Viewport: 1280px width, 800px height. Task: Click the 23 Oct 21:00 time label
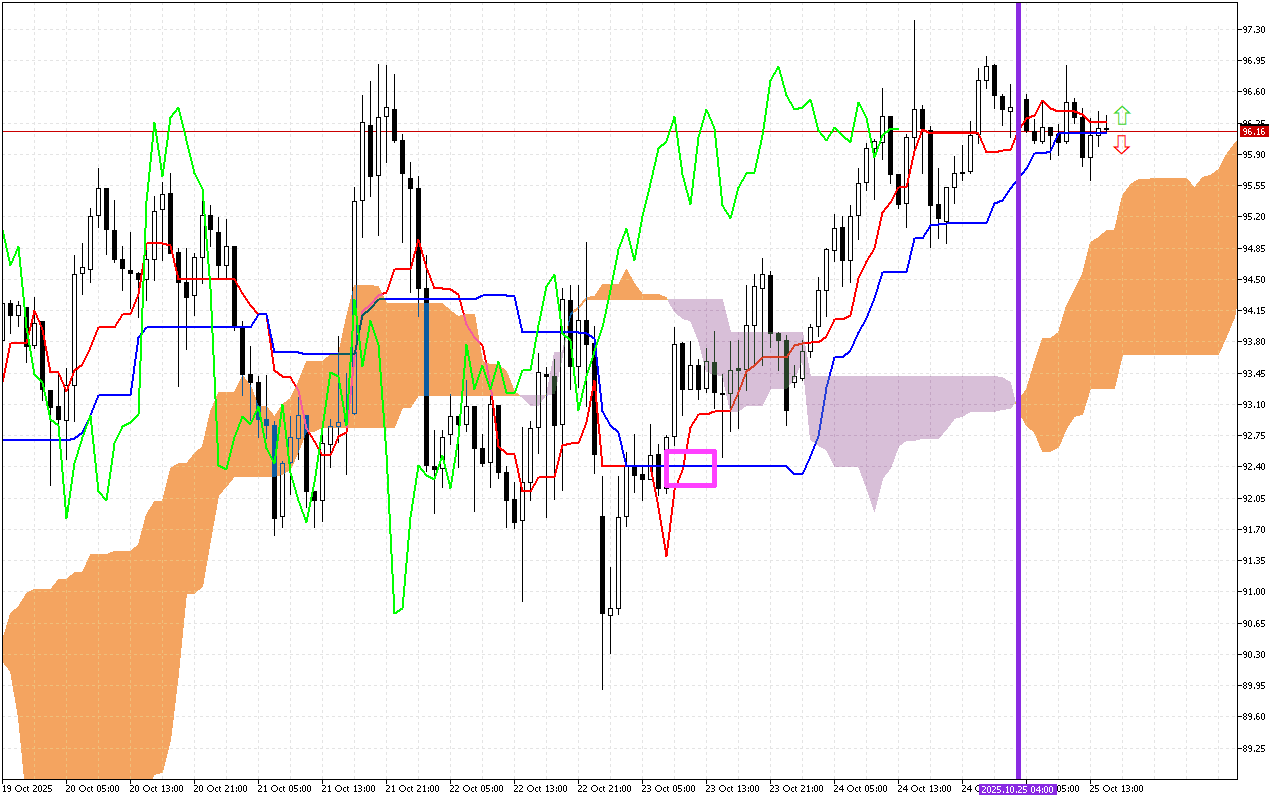(796, 789)
